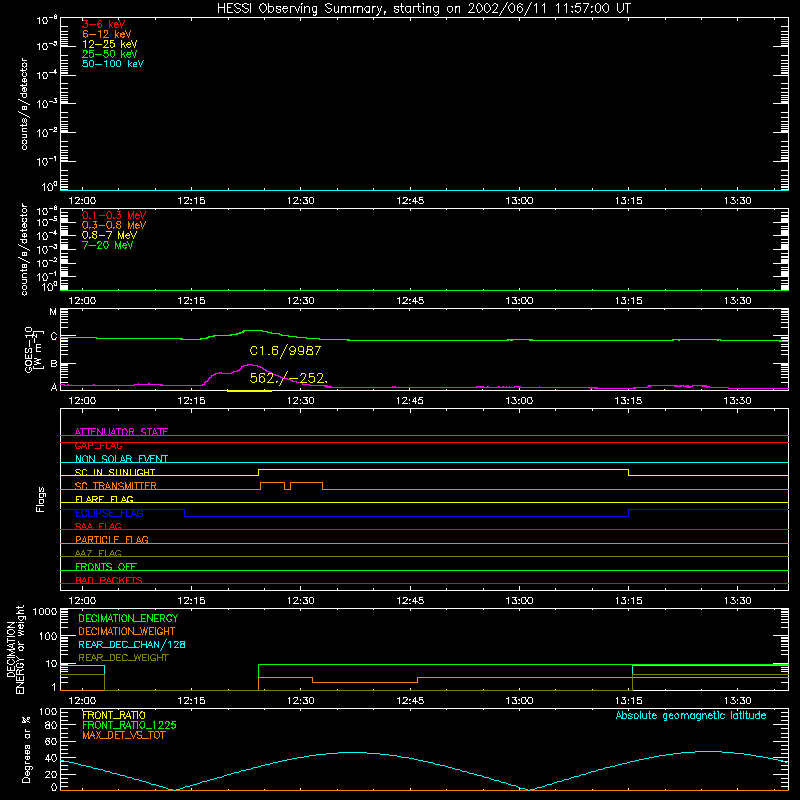Select the 50-100 keV legend label
Image resolution: width=800 pixels, height=800 pixels.
(113, 64)
